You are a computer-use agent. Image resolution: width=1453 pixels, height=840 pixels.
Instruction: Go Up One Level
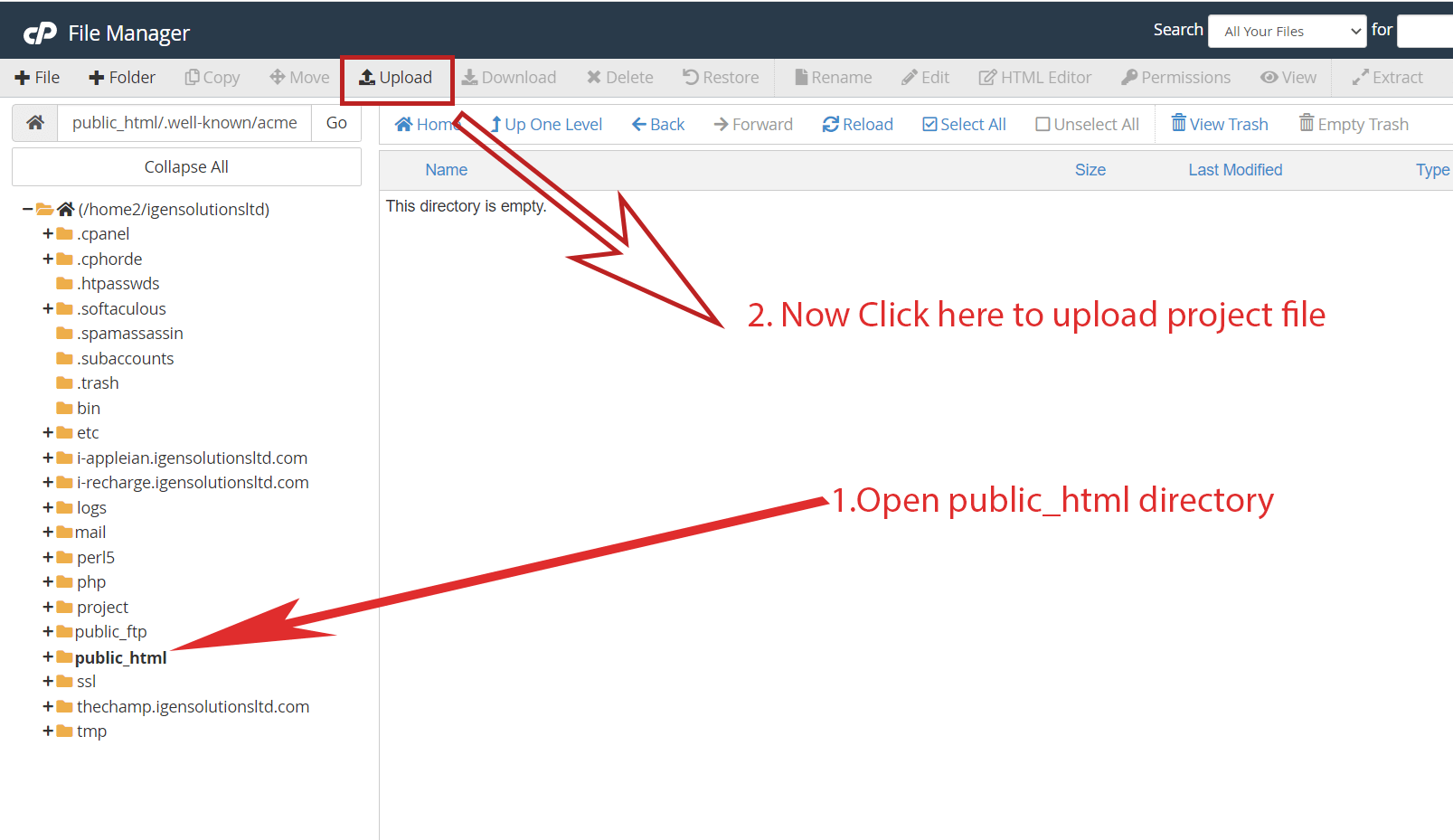(x=546, y=125)
